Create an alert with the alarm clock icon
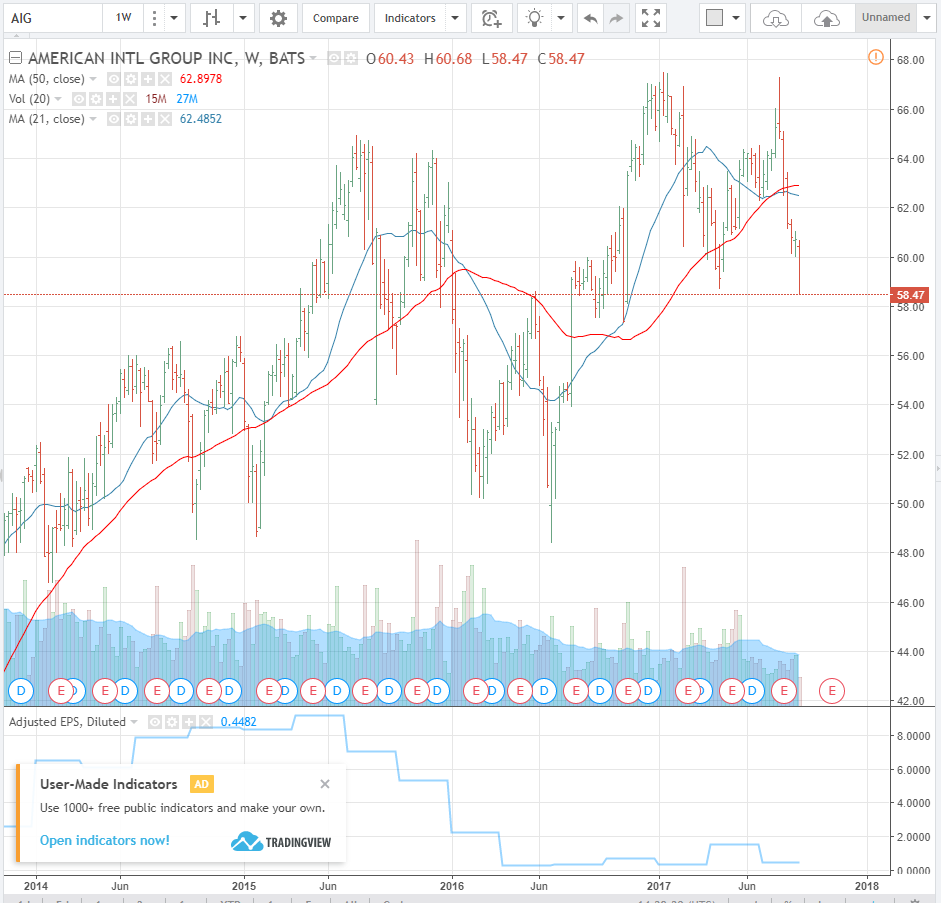 [x=492, y=18]
